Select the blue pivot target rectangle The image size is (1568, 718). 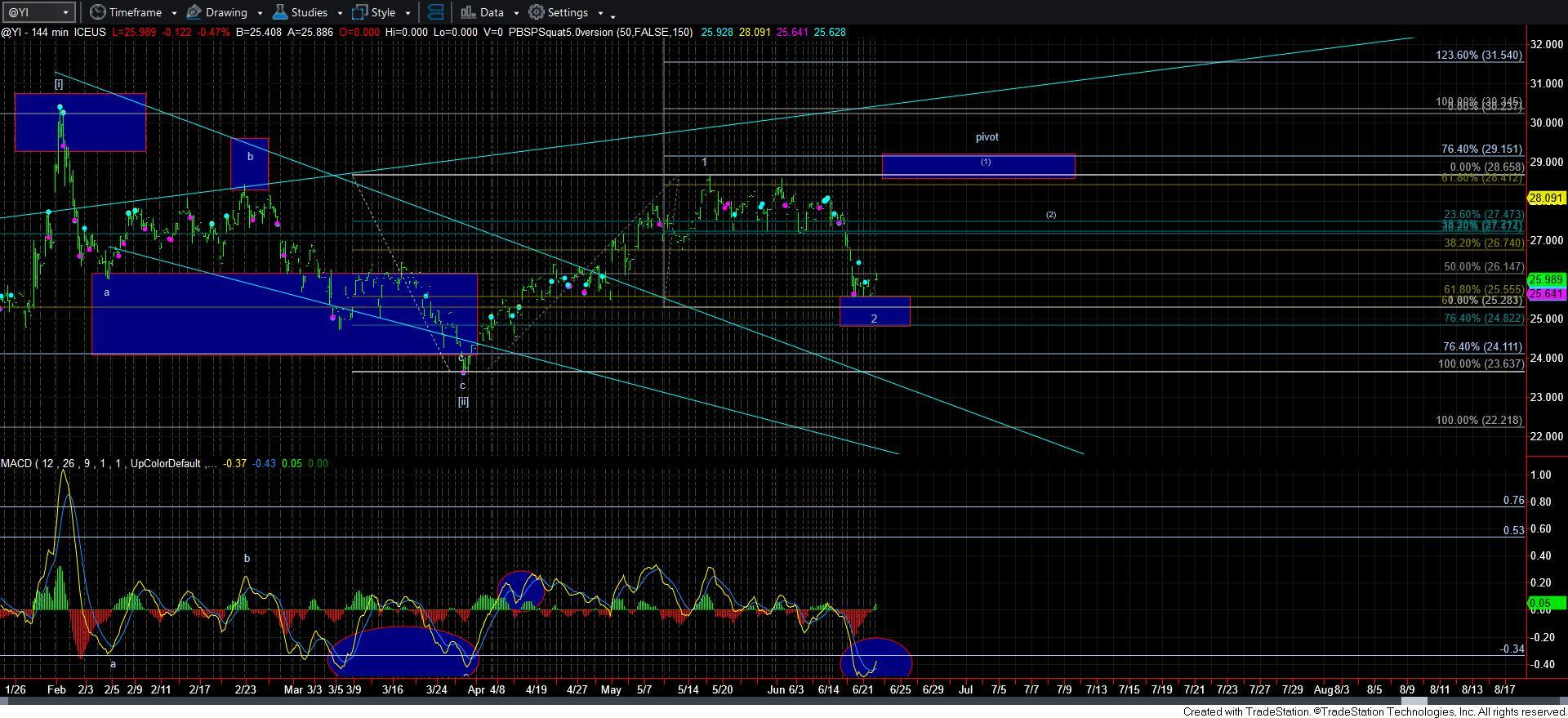[978, 166]
